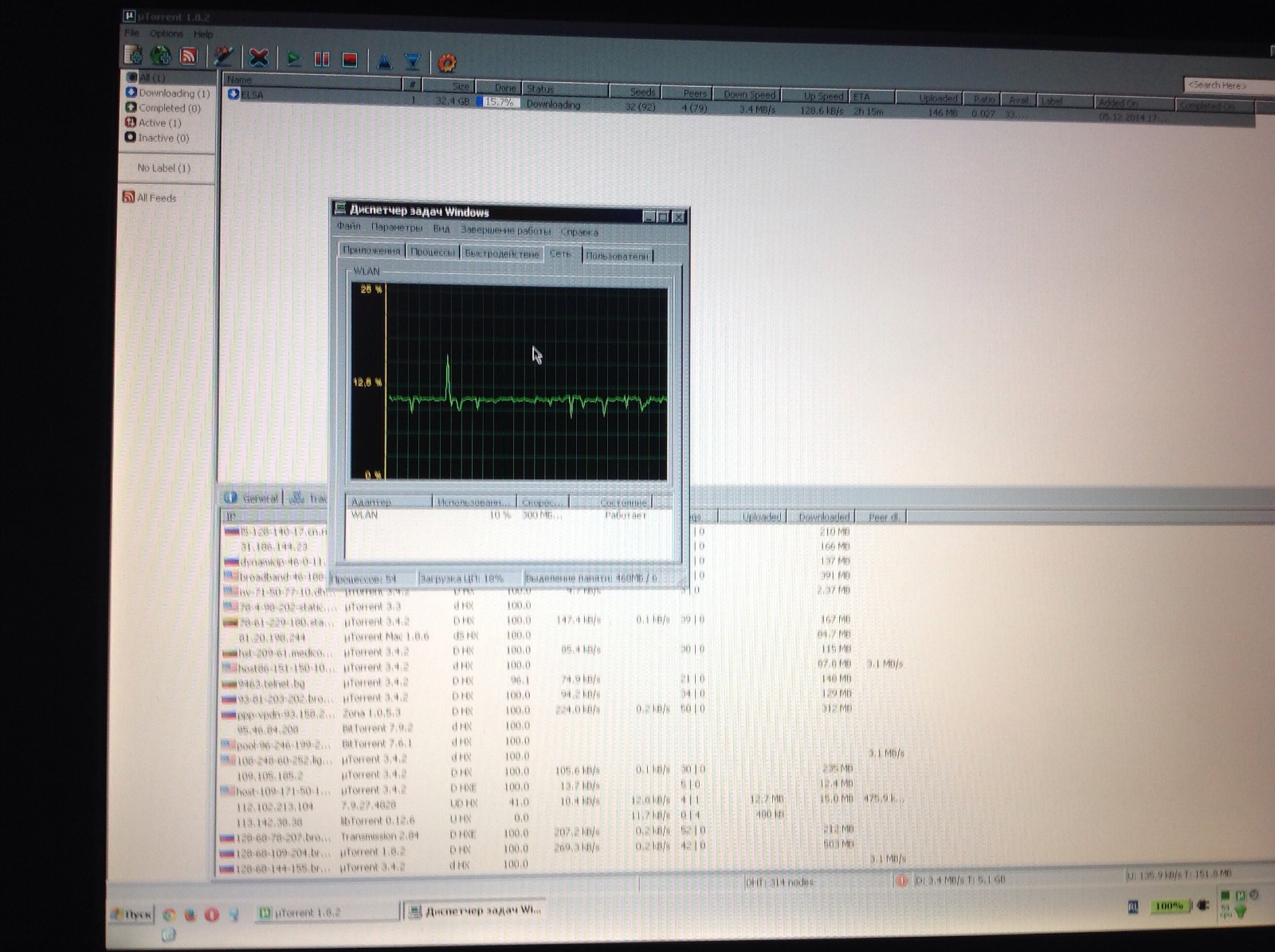Select the ELSA torrent row

[x=737, y=105]
